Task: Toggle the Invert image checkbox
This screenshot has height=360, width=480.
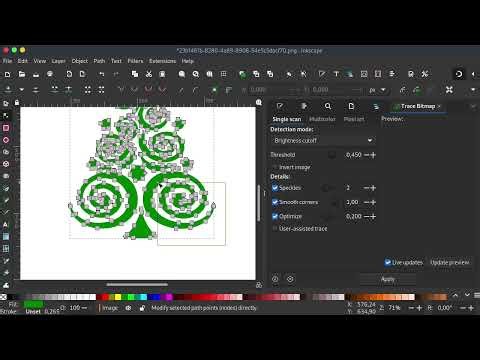Action: click(275, 167)
